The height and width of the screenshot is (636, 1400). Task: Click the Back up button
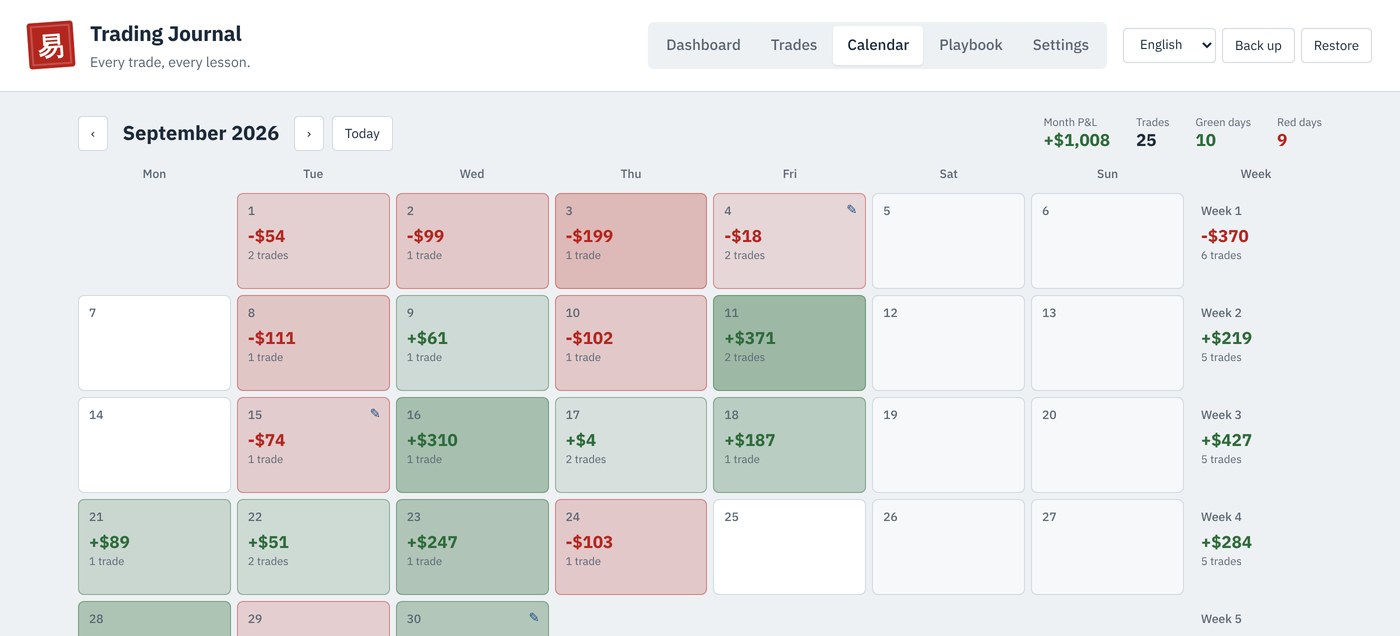[x=1258, y=45]
